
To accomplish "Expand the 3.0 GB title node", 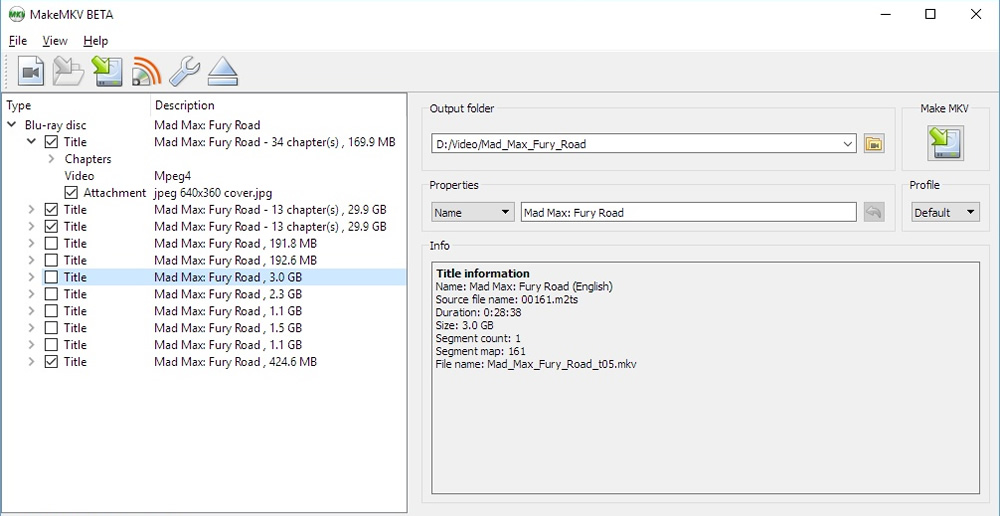I will pyautogui.click(x=31, y=277).
